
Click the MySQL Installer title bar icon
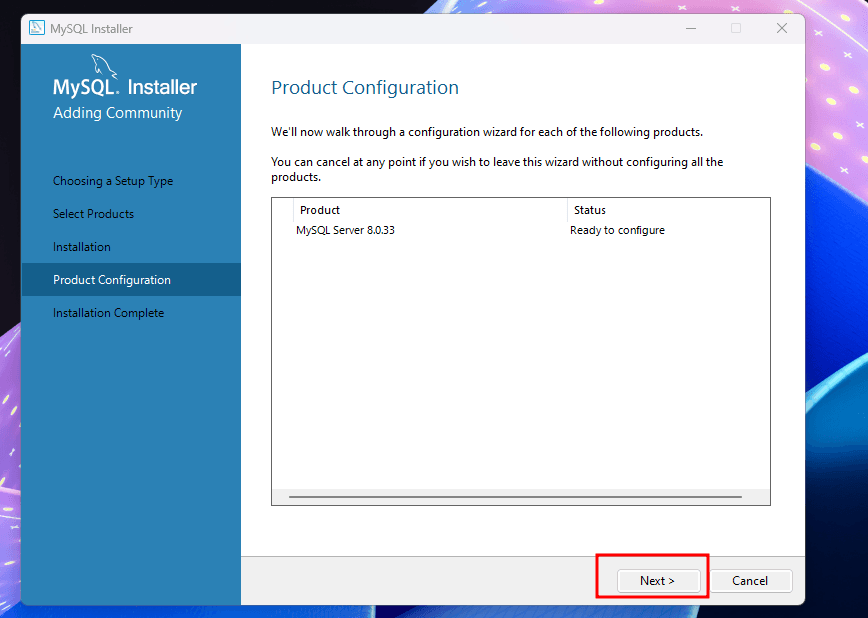point(37,28)
